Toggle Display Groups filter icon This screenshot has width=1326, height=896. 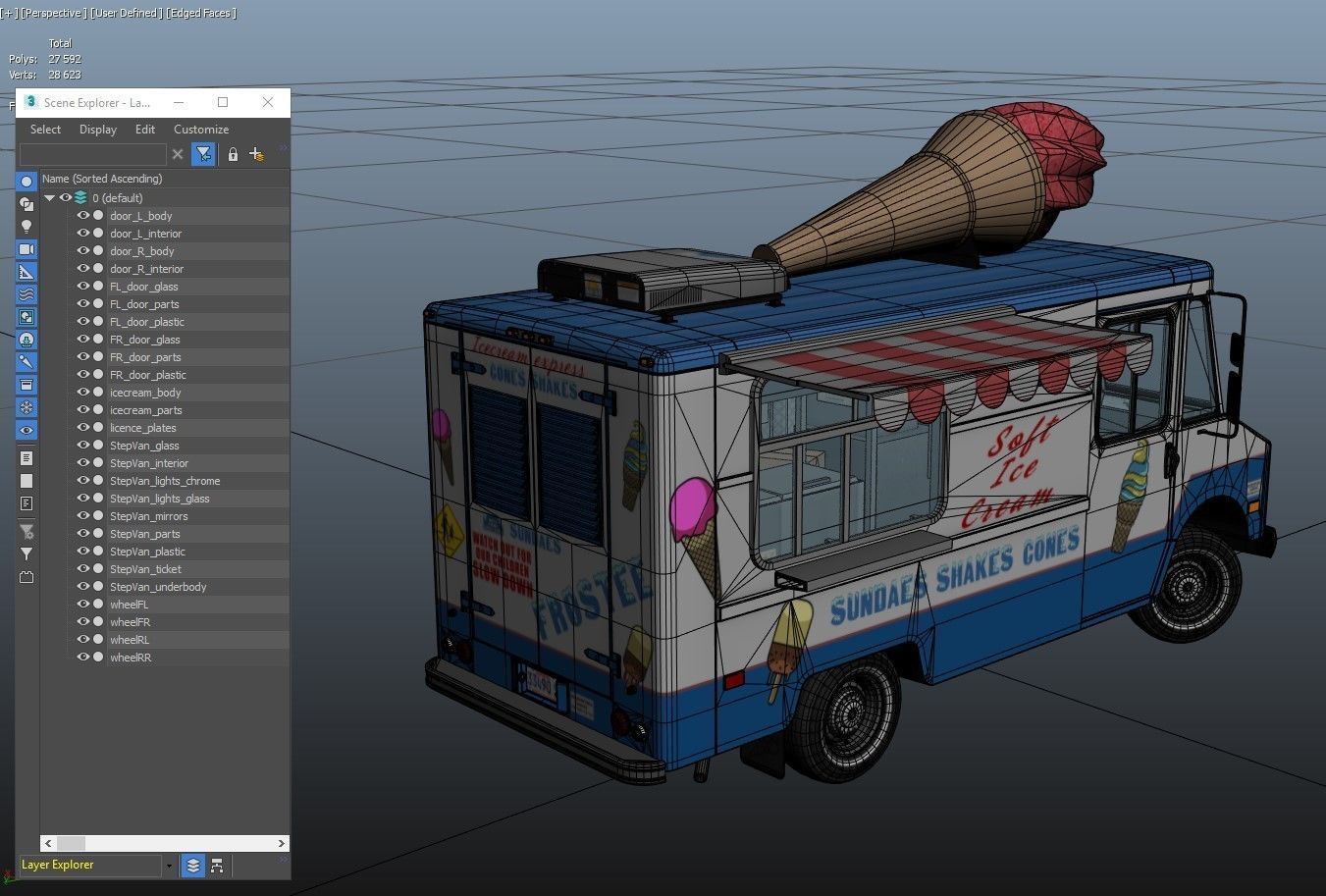click(27, 317)
